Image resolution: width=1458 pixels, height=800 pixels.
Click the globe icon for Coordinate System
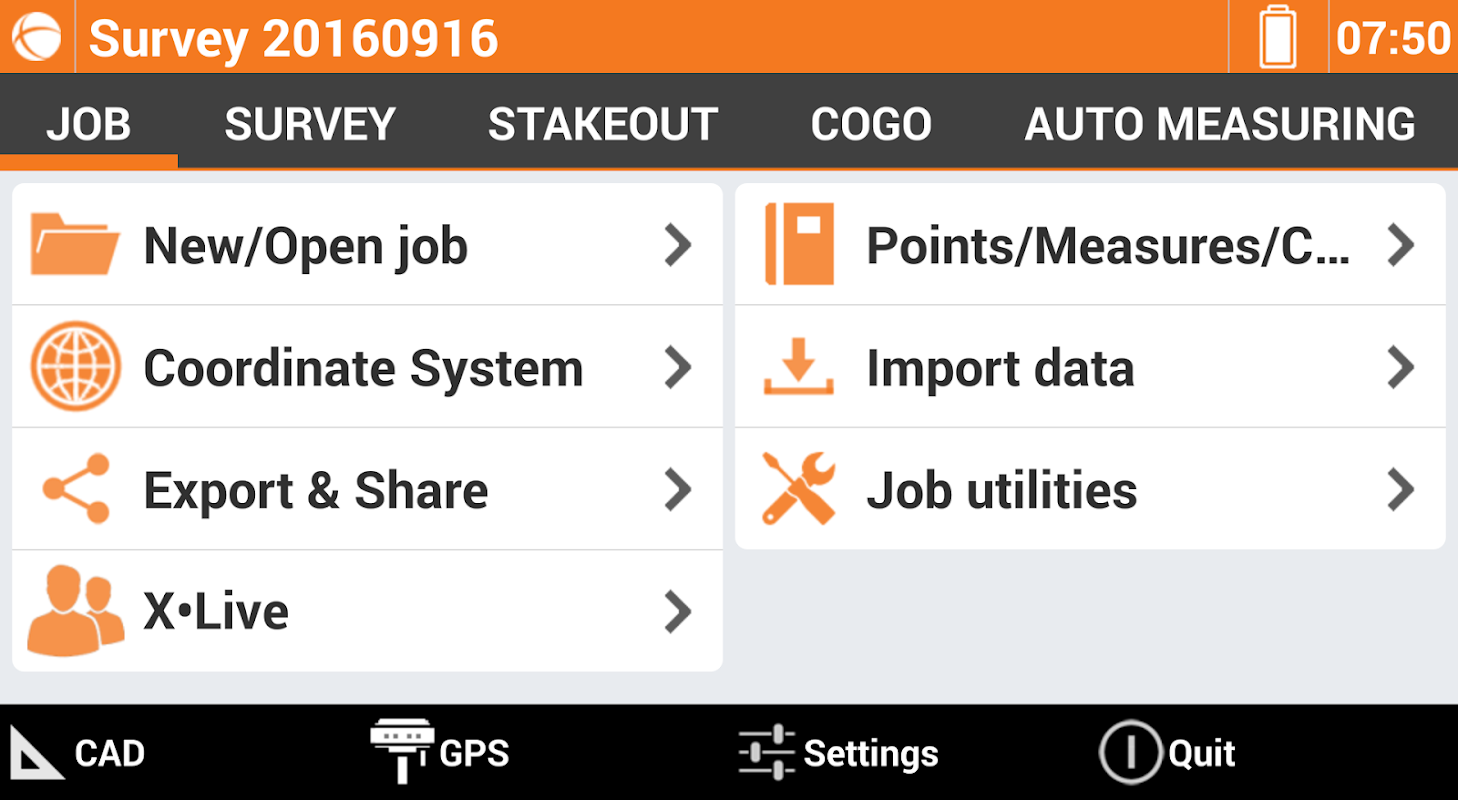coord(75,367)
